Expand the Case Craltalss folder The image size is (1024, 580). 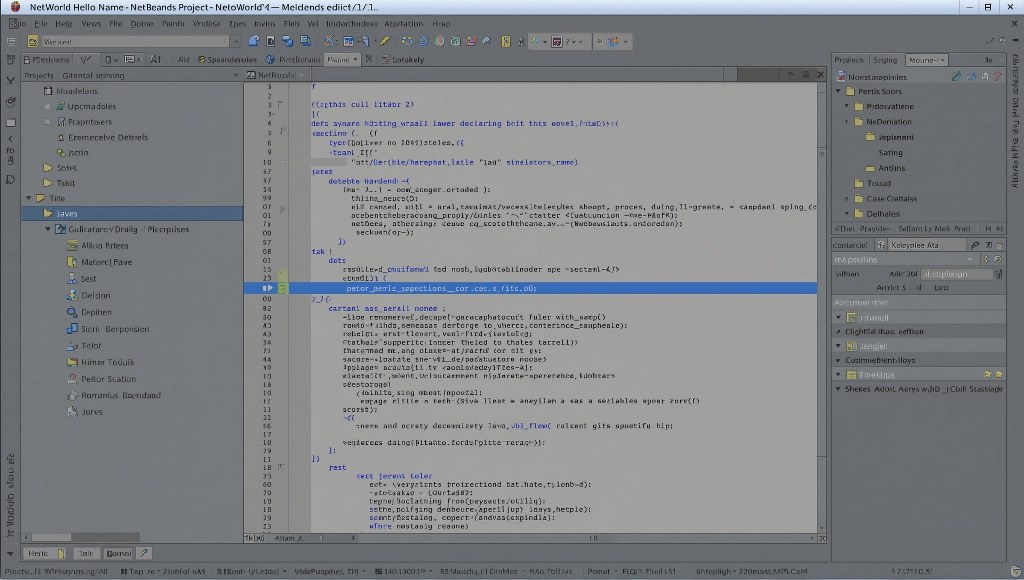(x=847, y=198)
